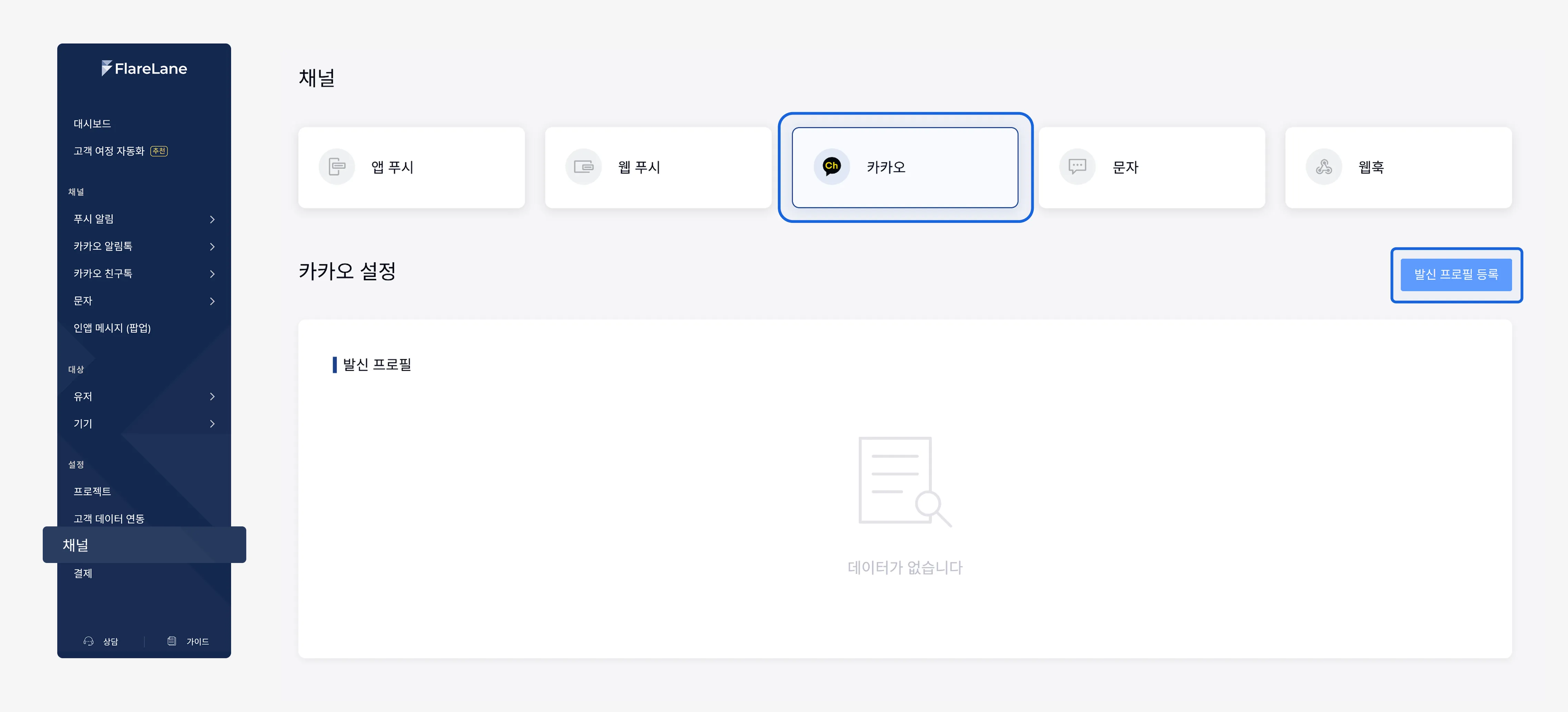1568x712 pixels.
Task: Click the 발신 프로필 등록 button
Action: [1456, 275]
